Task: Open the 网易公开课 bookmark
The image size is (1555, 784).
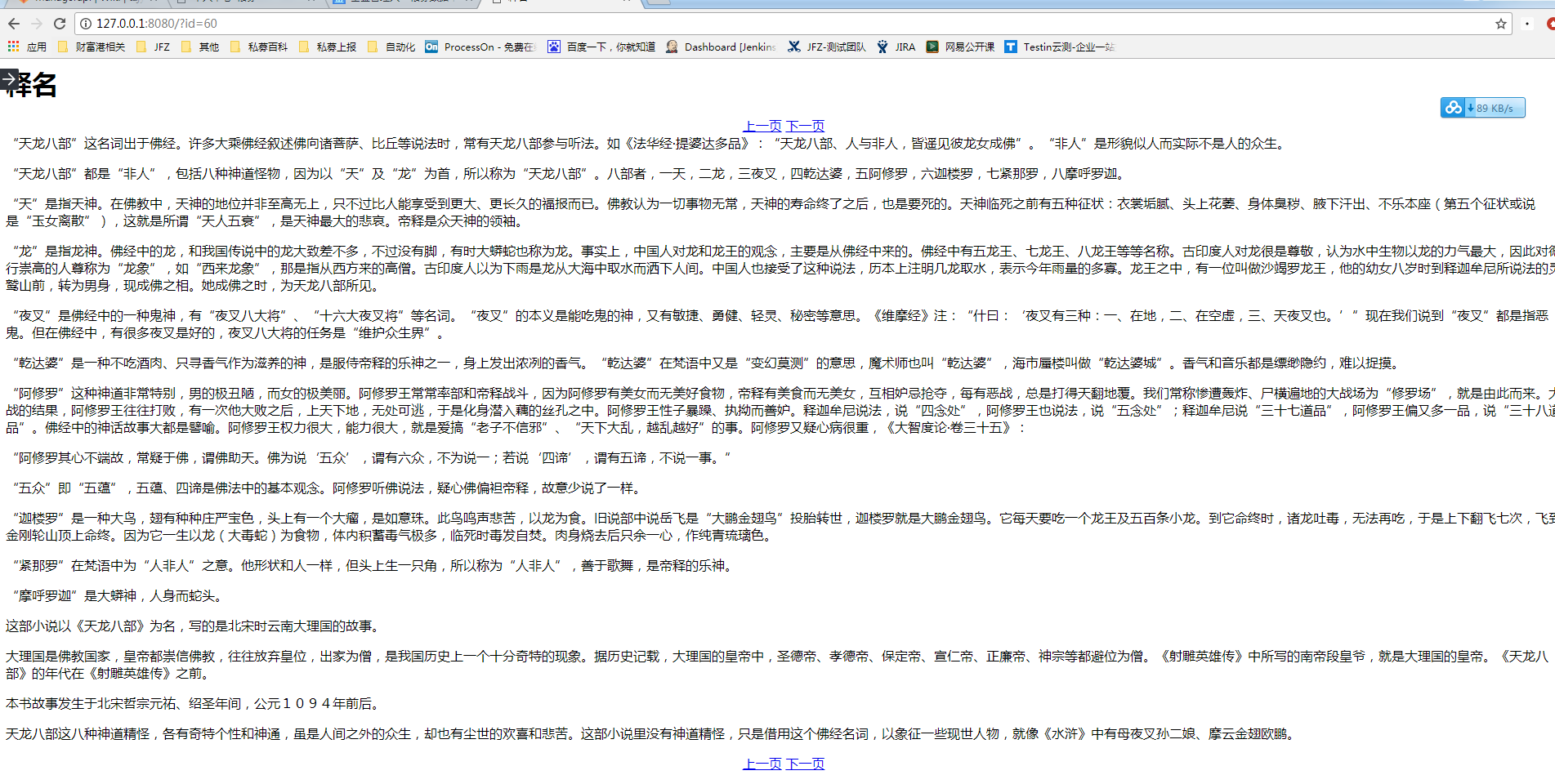Action: click(961, 47)
